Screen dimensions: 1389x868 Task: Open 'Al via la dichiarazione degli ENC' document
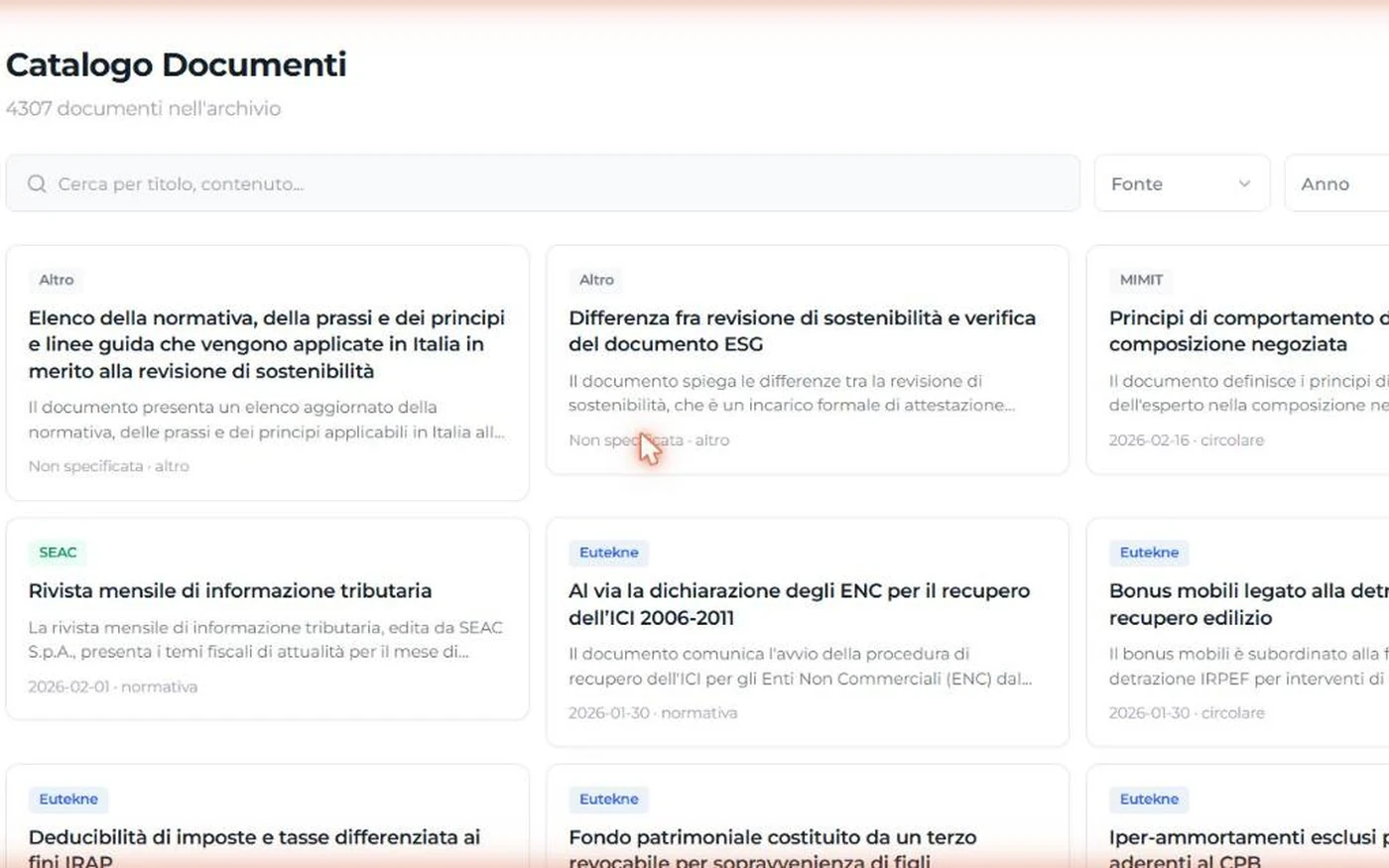[807, 632]
